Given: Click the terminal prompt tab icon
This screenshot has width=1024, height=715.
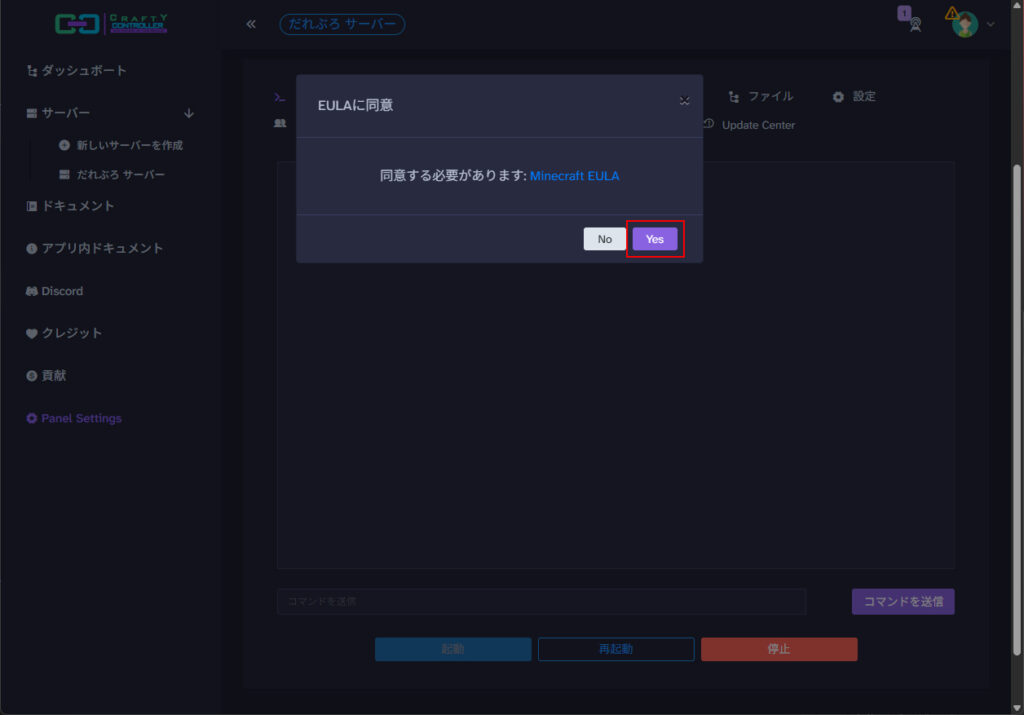Looking at the screenshot, I should 280,98.
